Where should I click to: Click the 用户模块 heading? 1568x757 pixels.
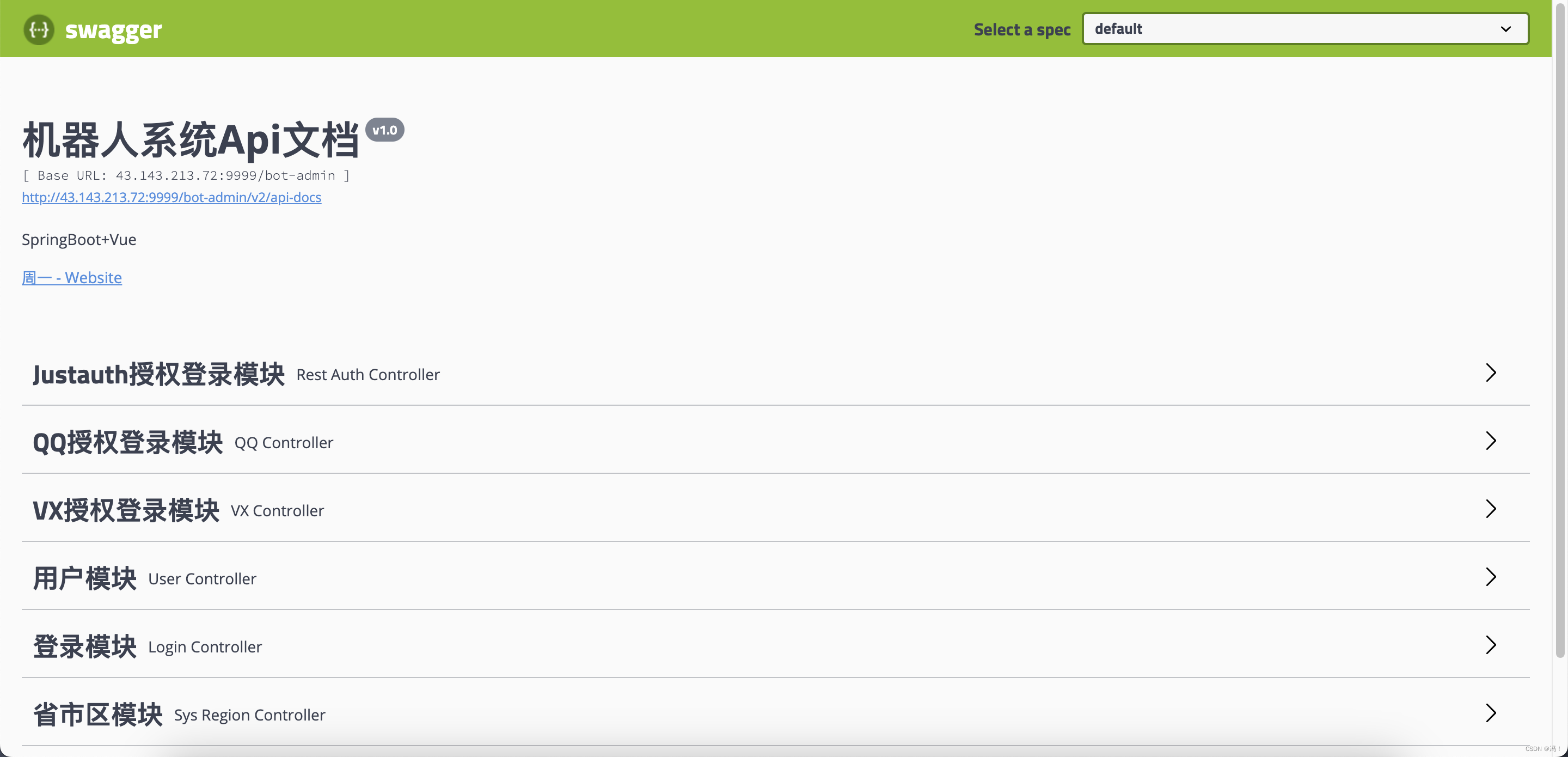tap(85, 578)
